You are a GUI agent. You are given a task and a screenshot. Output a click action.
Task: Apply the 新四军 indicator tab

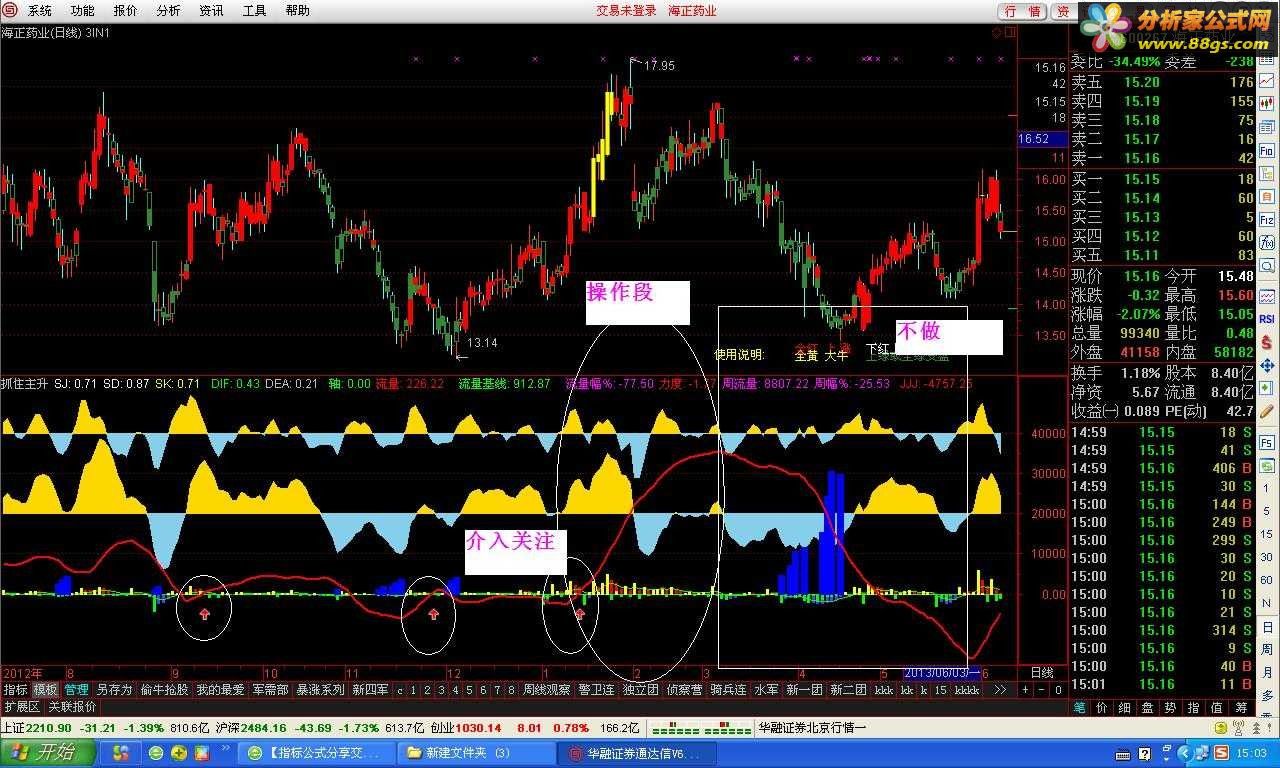point(370,690)
